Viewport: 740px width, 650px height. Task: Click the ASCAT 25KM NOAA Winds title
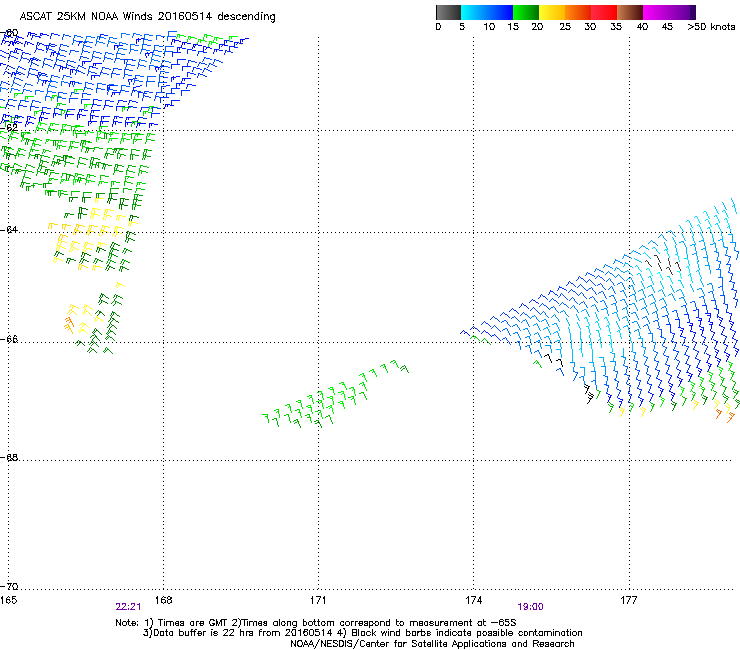147,17
